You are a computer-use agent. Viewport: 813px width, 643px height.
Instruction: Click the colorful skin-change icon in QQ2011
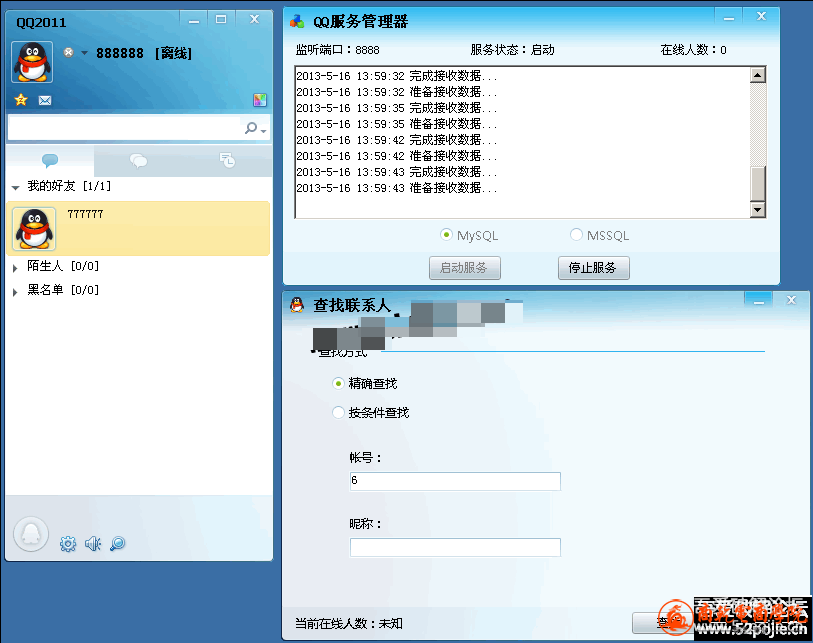click(x=260, y=100)
